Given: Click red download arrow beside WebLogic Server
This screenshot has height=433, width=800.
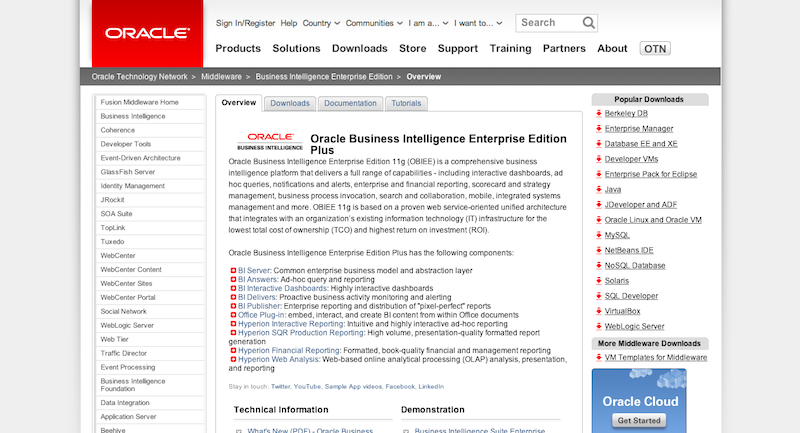Looking at the screenshot, I should (x=598, y=326).
